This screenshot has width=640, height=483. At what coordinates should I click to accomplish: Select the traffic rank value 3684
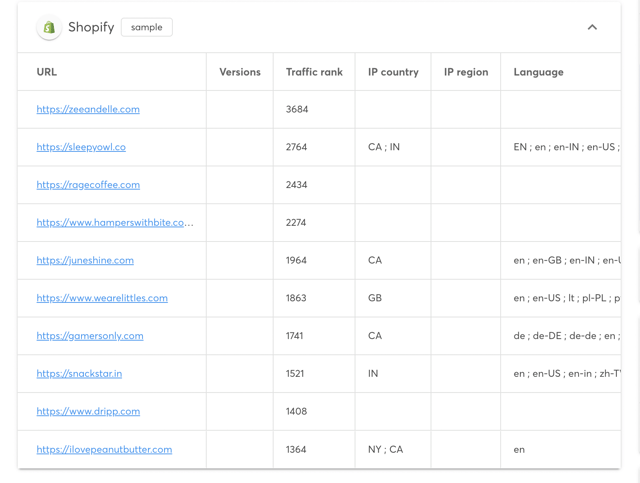(x=297, y=109)
